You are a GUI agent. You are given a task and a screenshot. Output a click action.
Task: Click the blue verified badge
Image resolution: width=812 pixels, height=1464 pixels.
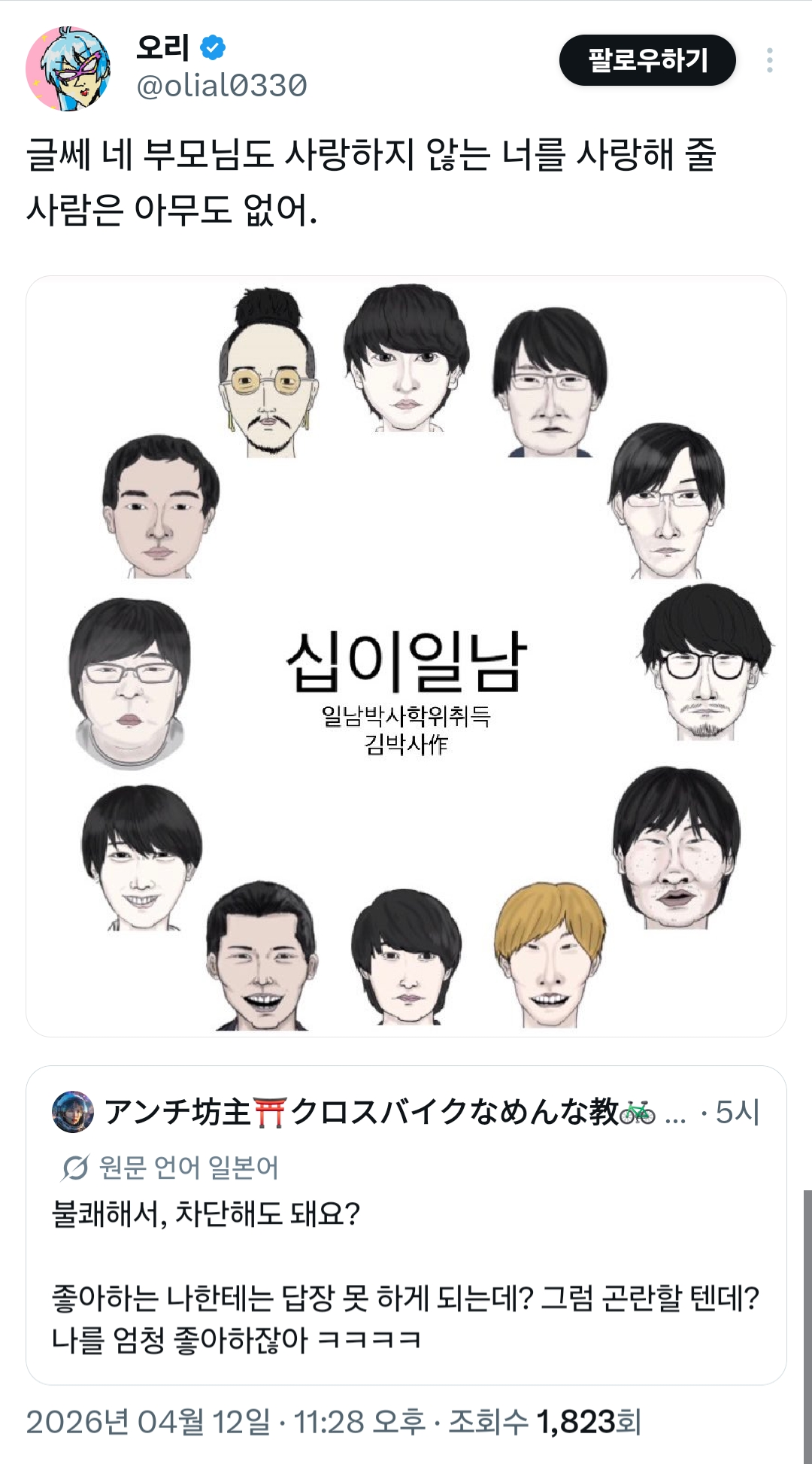pyautogui.click(x=213, y=47)
